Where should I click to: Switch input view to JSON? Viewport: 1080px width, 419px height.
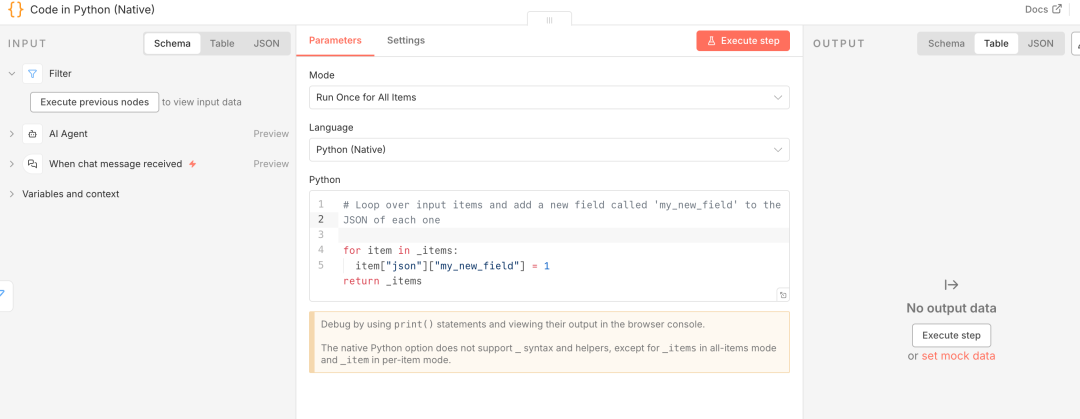click(x=266, y=44)
